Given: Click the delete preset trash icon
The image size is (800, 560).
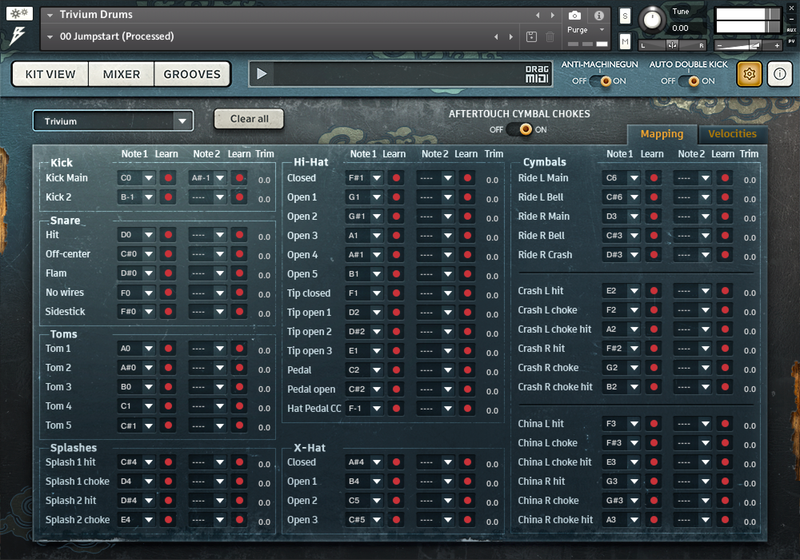Looking at the screenshot, I should (x=550, y=36).
